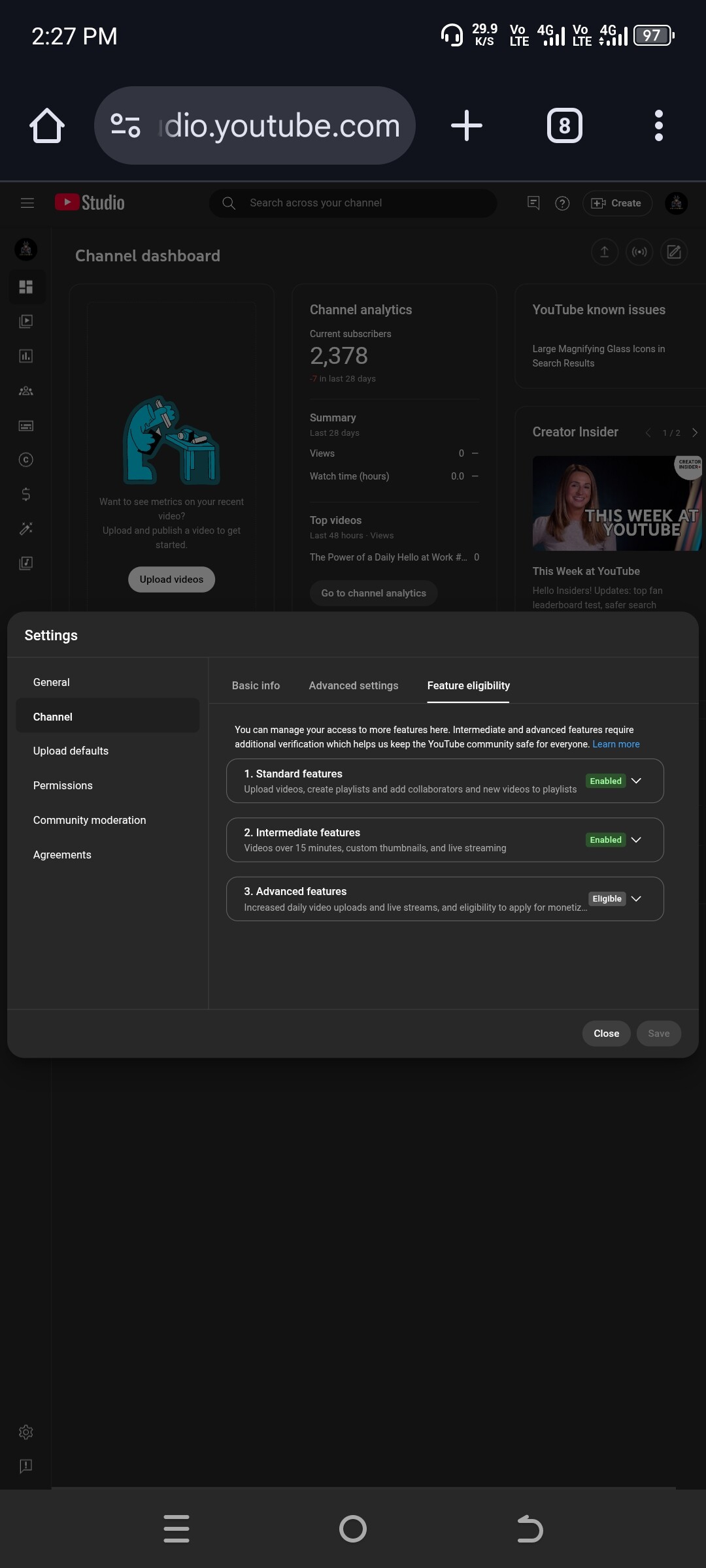The image size is (706, 1568).
Task: Open the Subtitles icon in sidebar
Action: click(x=26, y=425)
